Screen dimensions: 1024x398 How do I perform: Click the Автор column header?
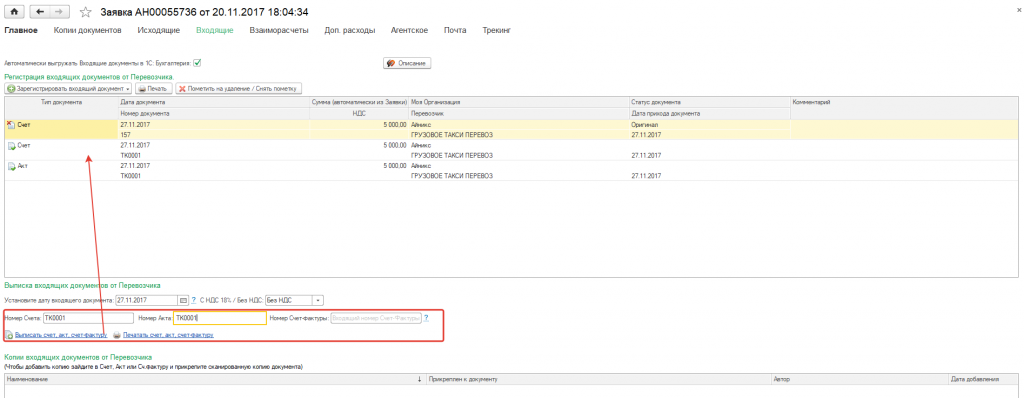pos(859,379)
